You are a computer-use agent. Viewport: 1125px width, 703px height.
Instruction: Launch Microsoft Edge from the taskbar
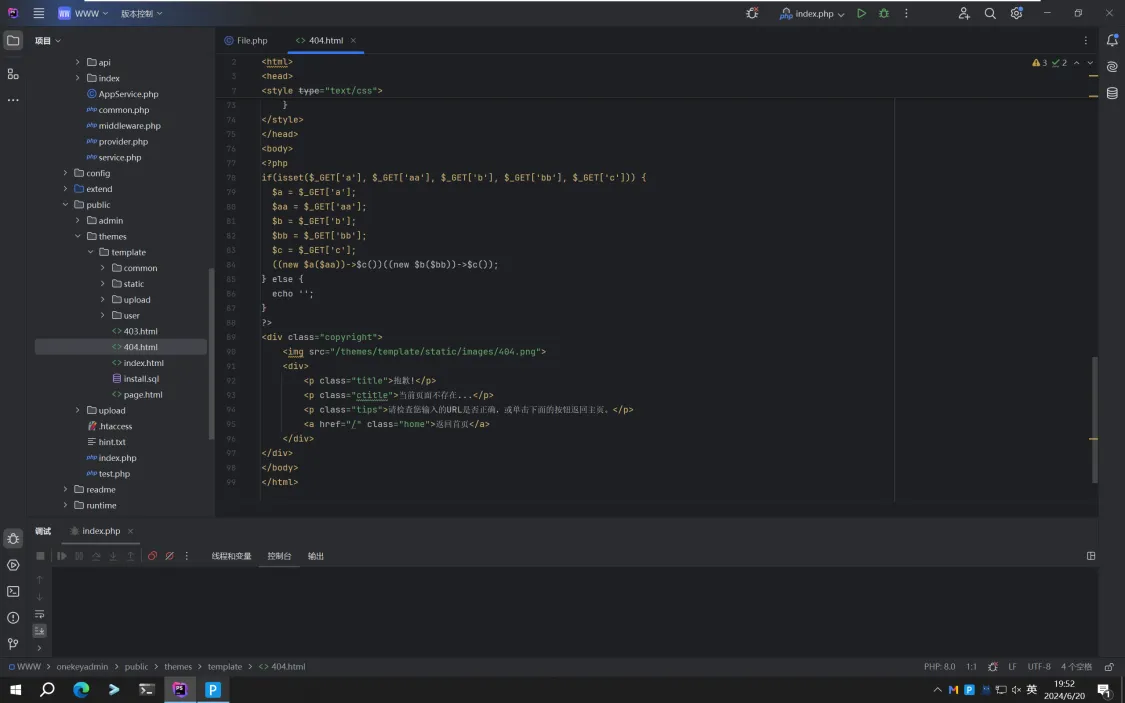(x=81, y=689)
